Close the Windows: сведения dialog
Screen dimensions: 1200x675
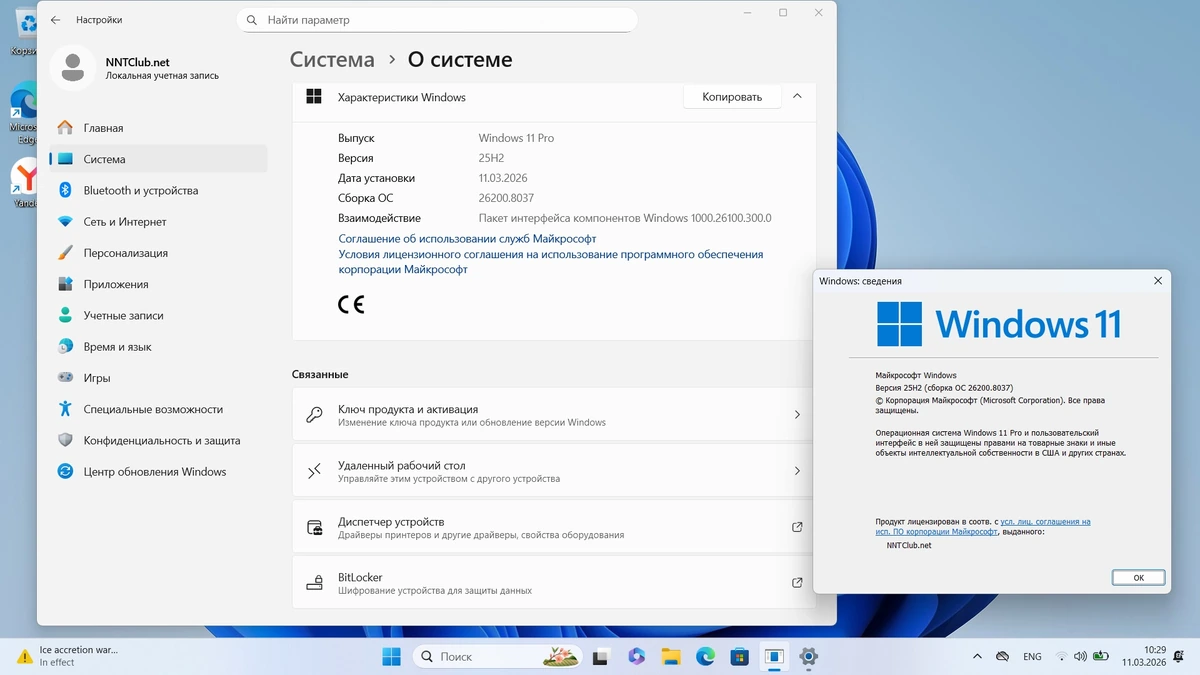pyautogui.click(x=1158, y=281)
